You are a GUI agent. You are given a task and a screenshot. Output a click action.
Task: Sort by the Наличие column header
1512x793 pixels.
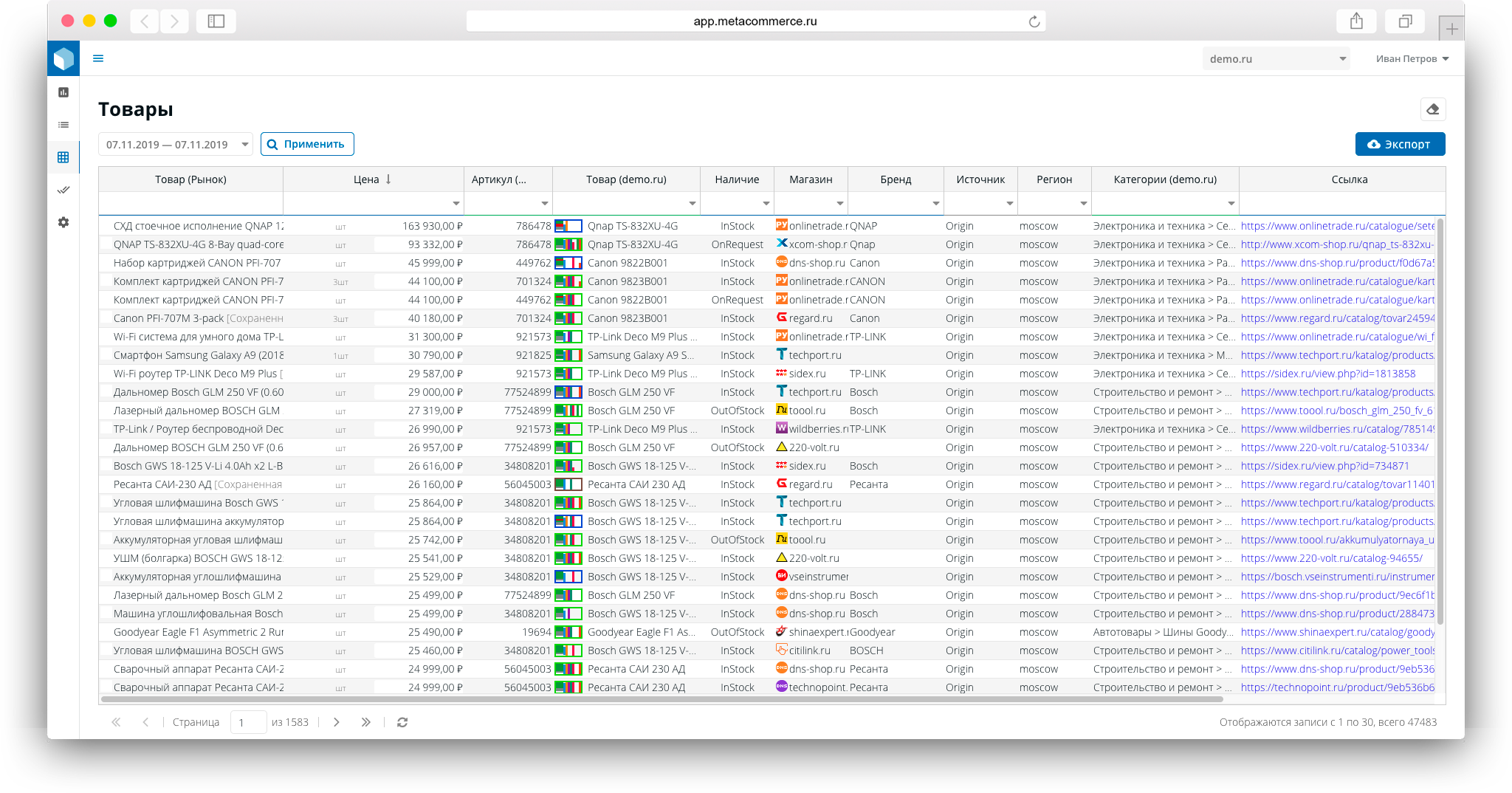coord(737,179)
